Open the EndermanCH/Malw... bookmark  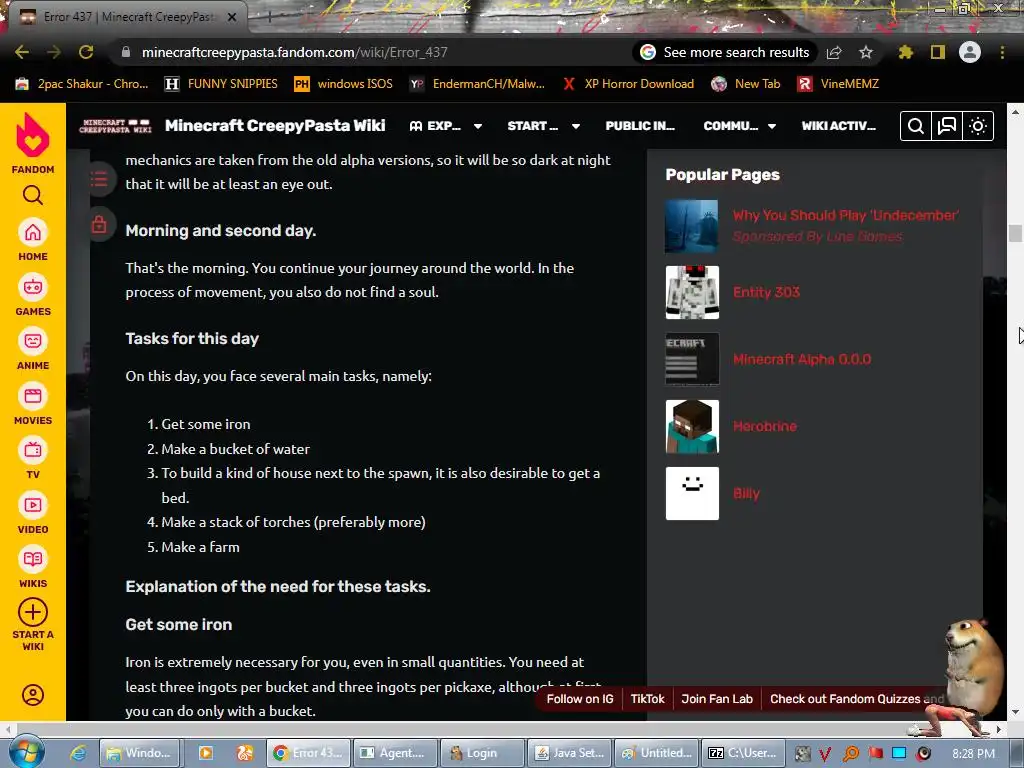(477, 84)
